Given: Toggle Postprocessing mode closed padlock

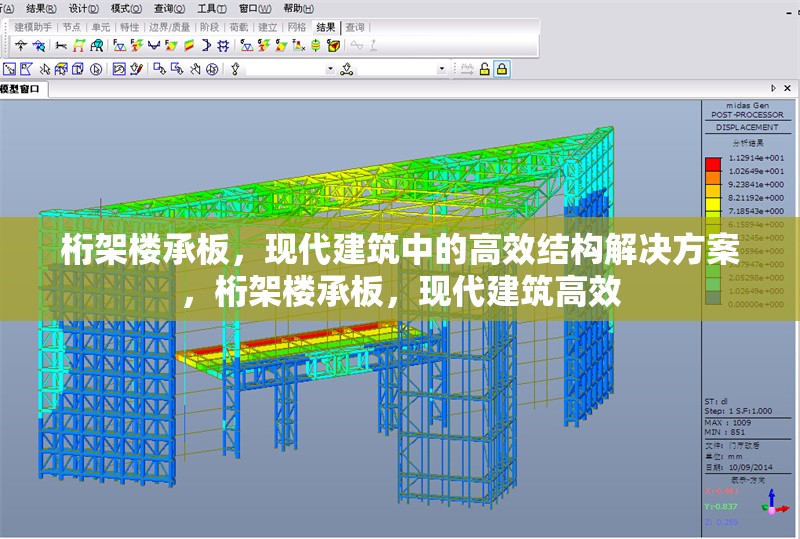Looking at the screenshot, I should (x=502, y=69).
